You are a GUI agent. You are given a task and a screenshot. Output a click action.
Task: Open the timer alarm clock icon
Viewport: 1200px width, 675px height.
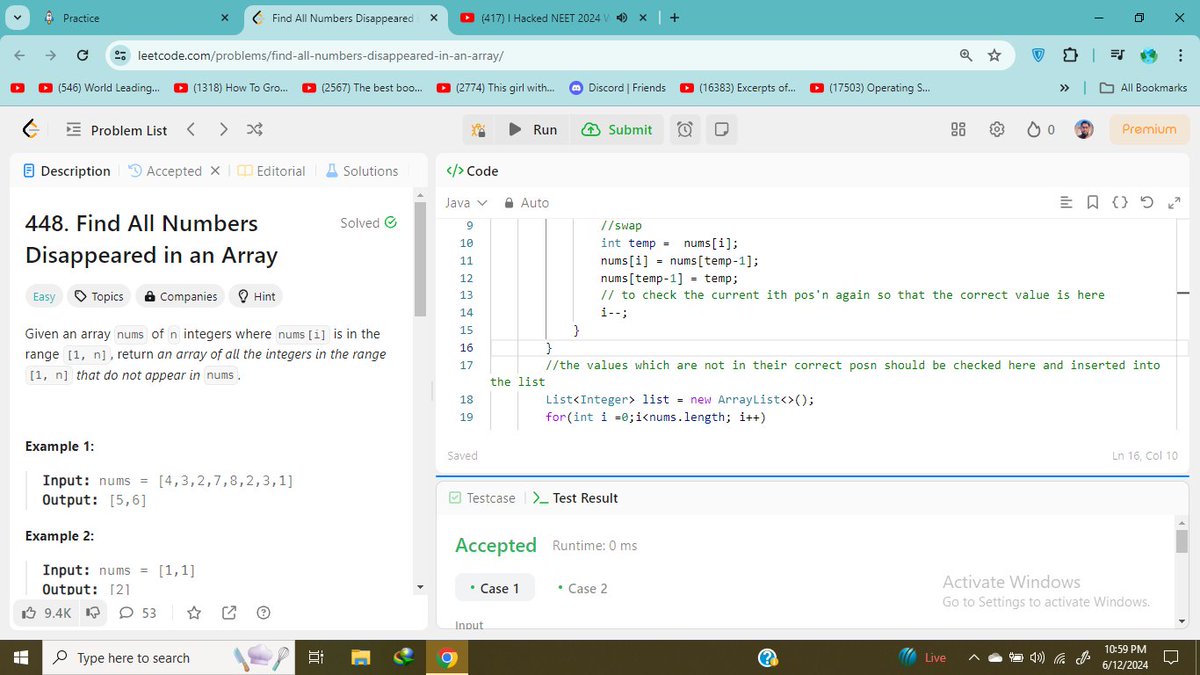(x=685, y=130)
